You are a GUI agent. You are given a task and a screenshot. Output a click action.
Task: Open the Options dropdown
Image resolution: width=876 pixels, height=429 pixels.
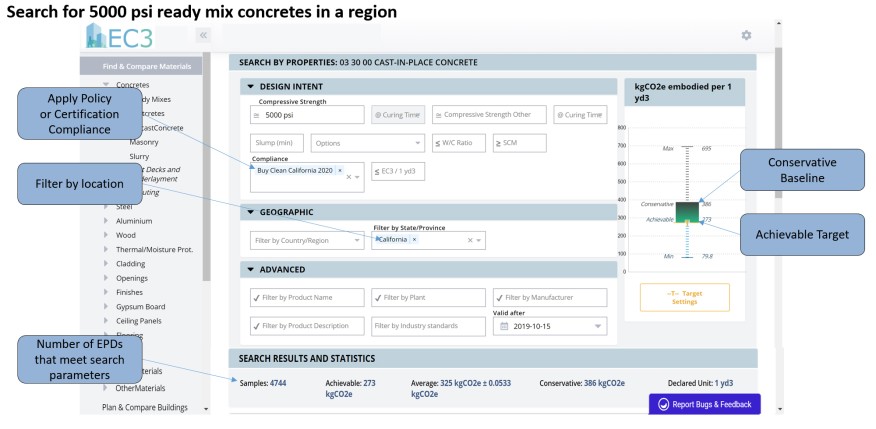pos(367,143)
